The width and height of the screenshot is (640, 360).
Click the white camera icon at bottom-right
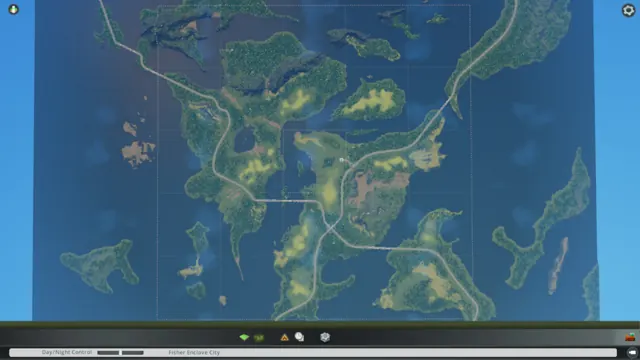pyautogui.click(x=632, y=352)
